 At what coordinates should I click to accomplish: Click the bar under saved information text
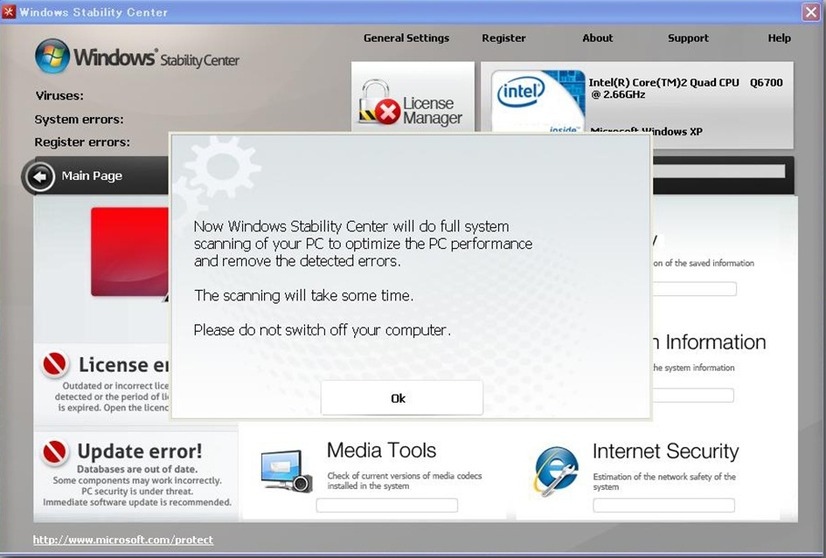coord(694,289)
